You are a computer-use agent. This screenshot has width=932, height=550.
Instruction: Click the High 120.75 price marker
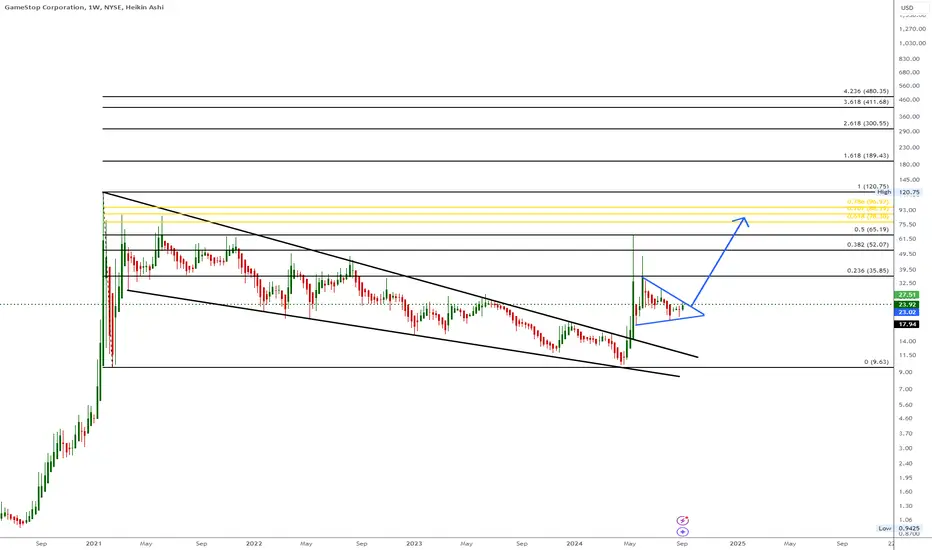pyautogui.click(x=899, y=192)
